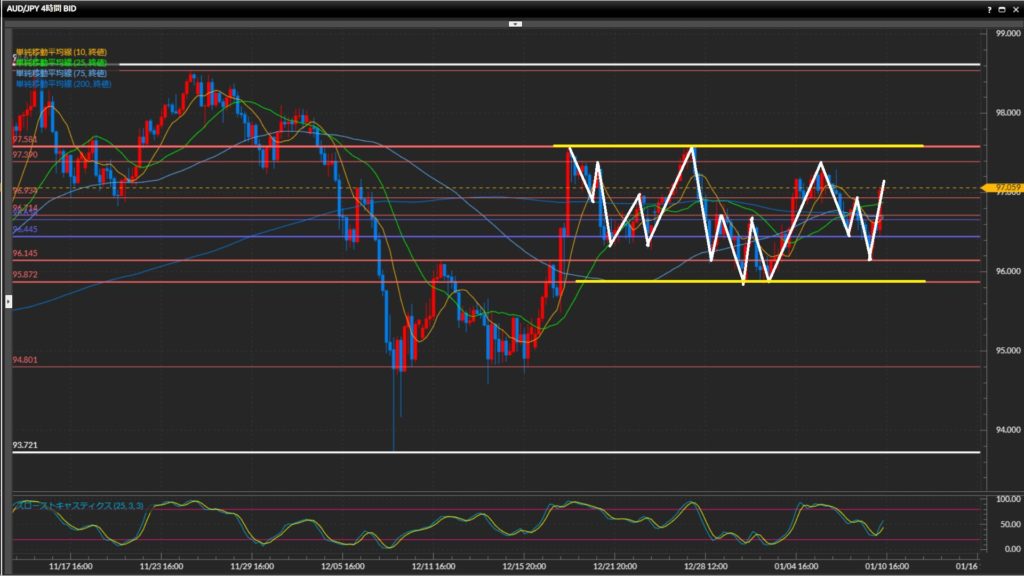
Task: Click the orange 97.059 current price tag
Action: 1001,187
